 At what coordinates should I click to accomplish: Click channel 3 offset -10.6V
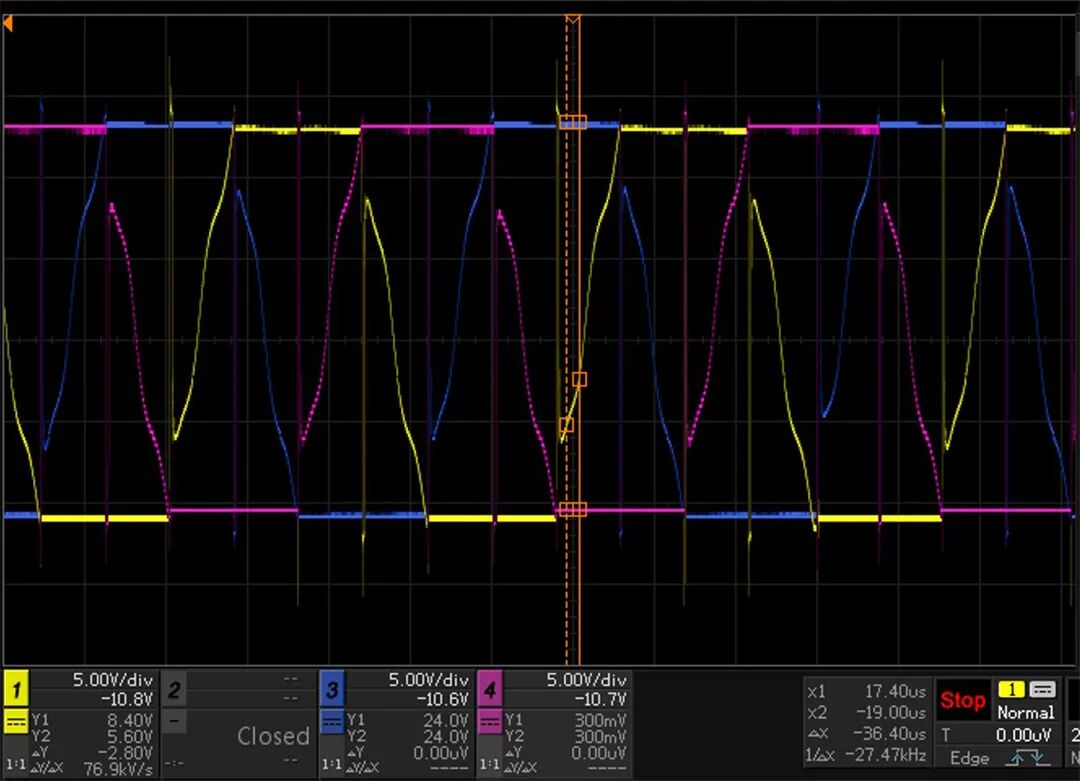point(442,699)
